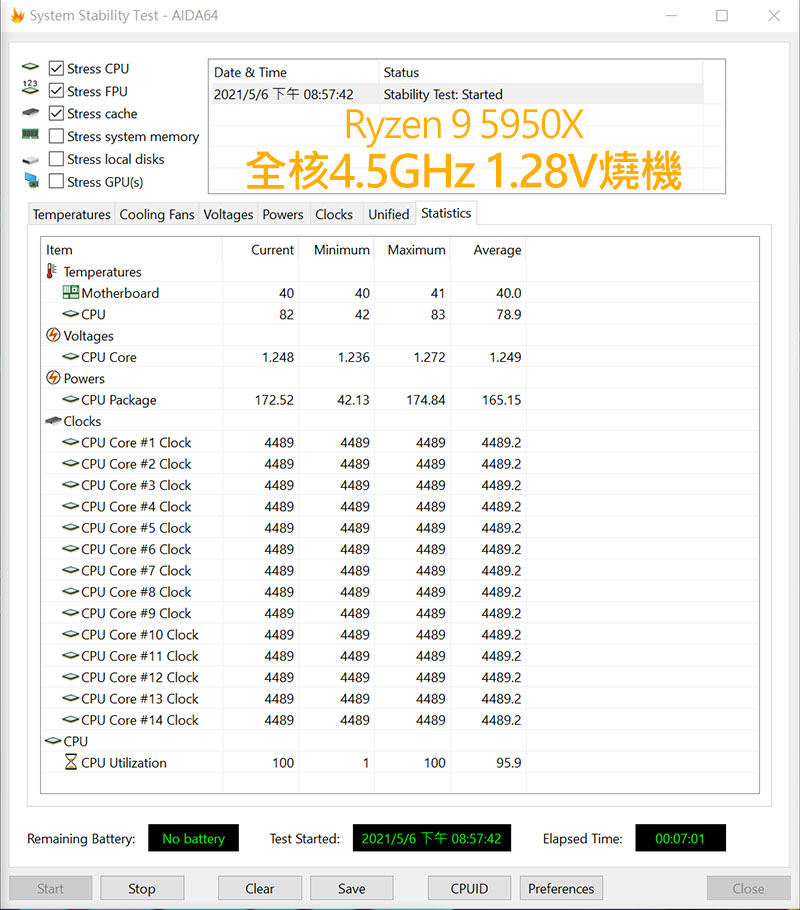Click the chip icon beside CPU Core voltage
This screenshot has width=800, height=910.
(71, 356)
